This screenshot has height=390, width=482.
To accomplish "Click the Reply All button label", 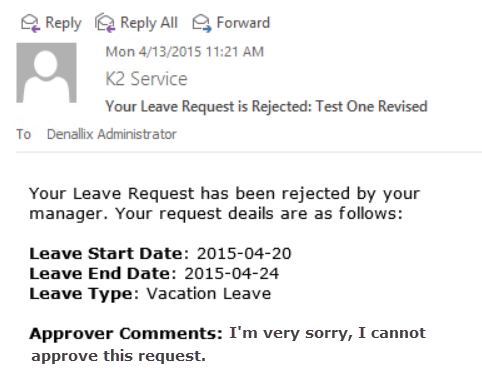I will click(x=149, y=23).
